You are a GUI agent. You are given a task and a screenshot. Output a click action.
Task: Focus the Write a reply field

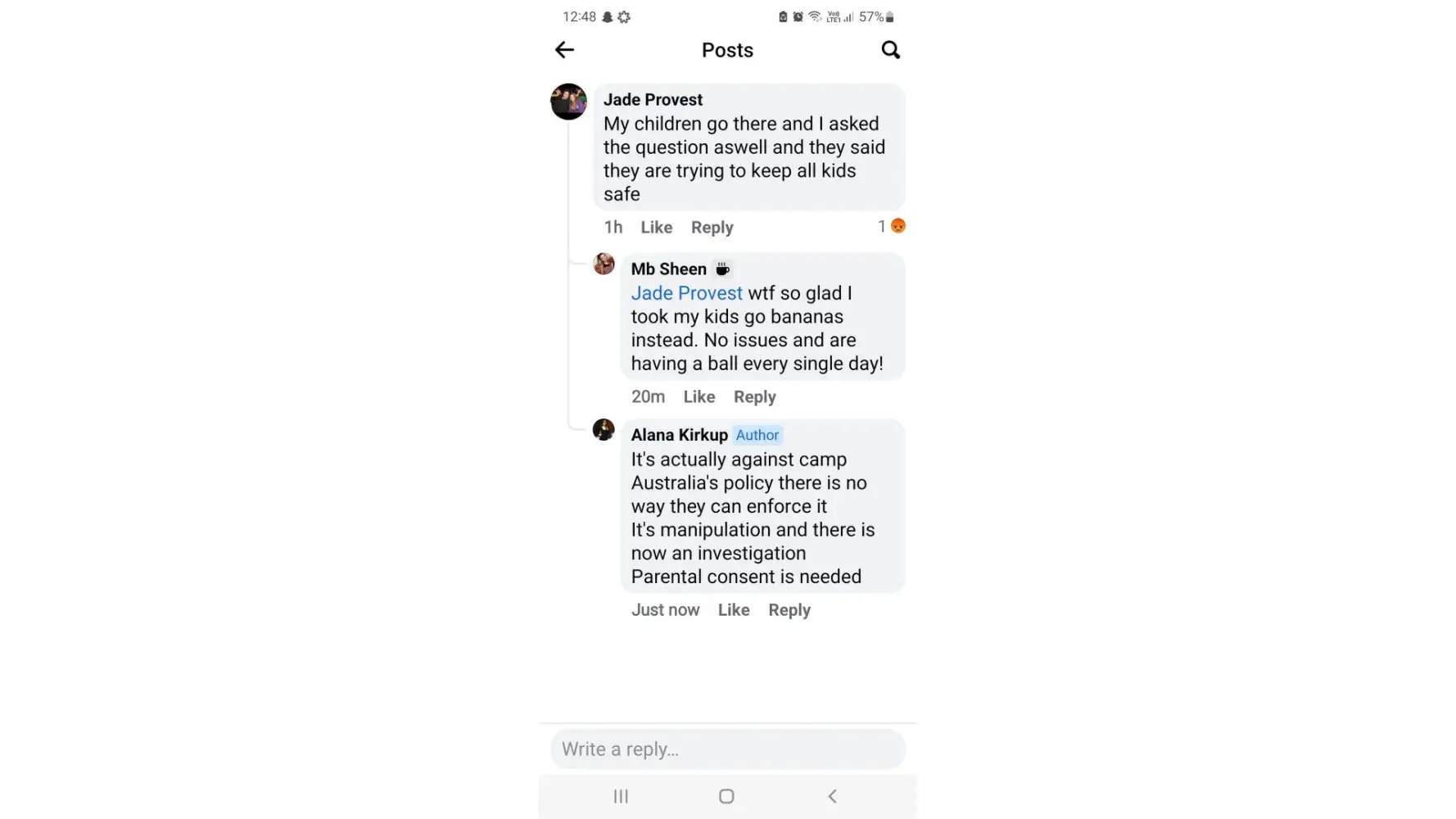click(x=727, y=749)
